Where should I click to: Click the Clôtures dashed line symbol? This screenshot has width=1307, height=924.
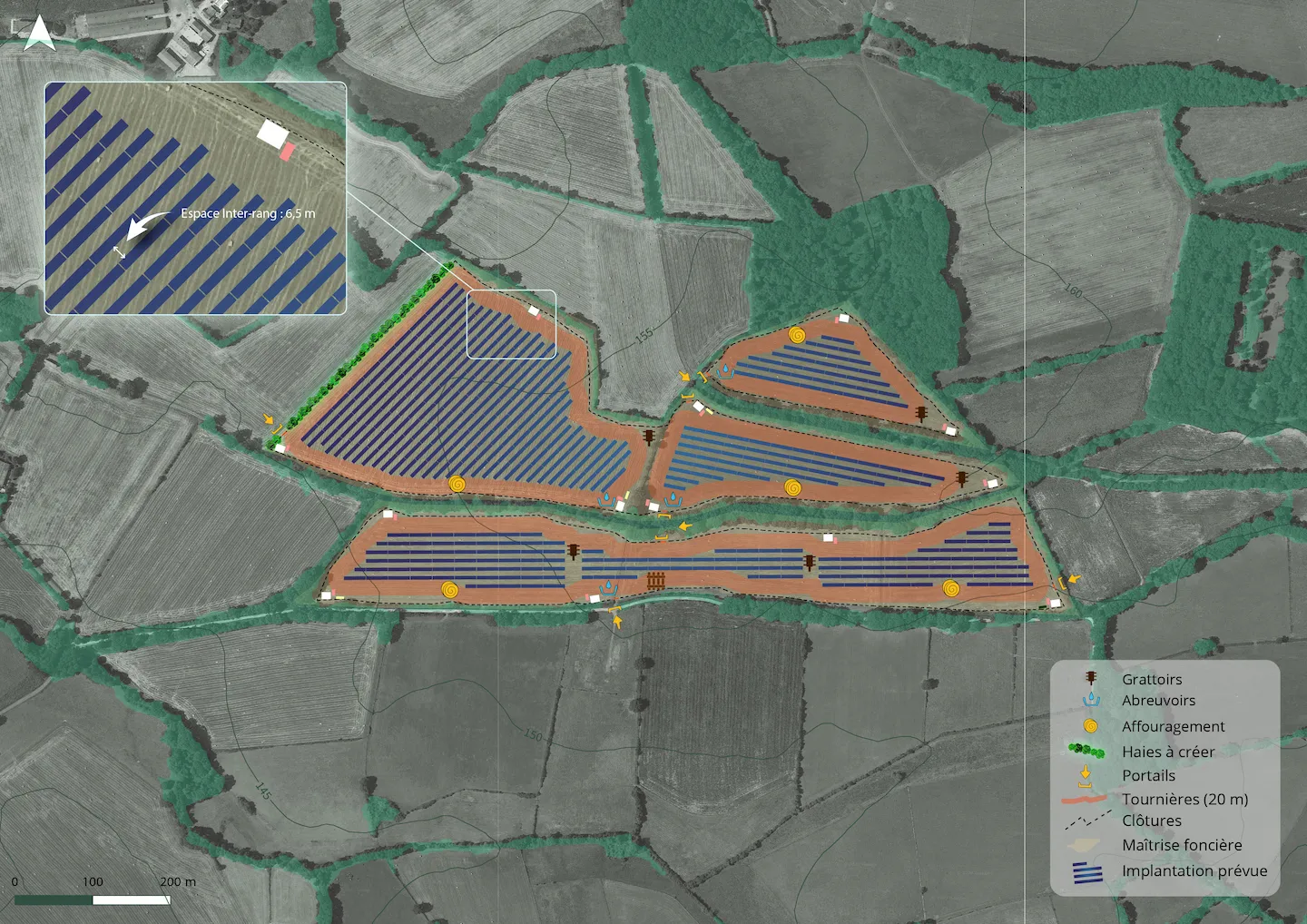click(x=1086, y=820)
